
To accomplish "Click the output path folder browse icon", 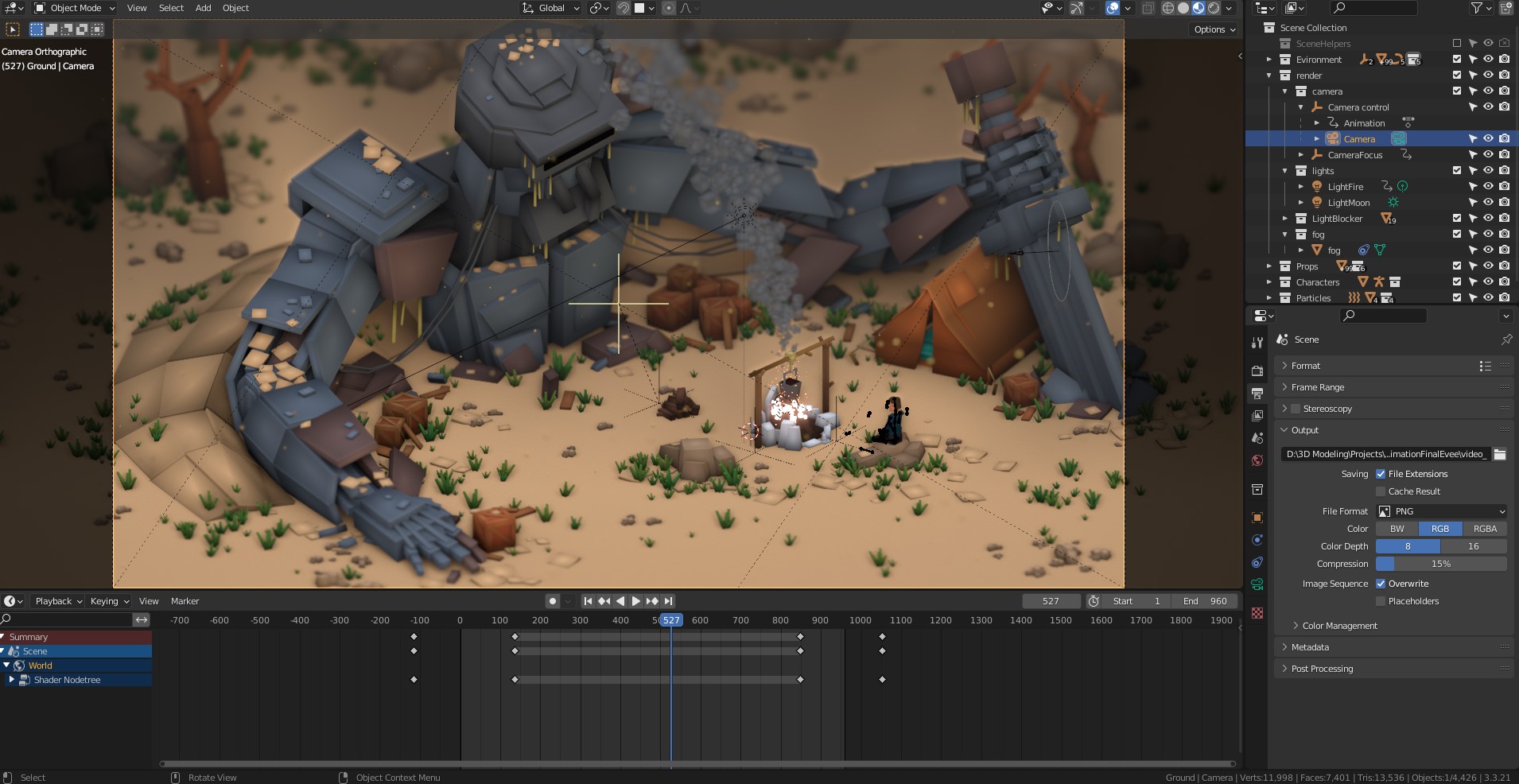I will tap(1499, 454).
